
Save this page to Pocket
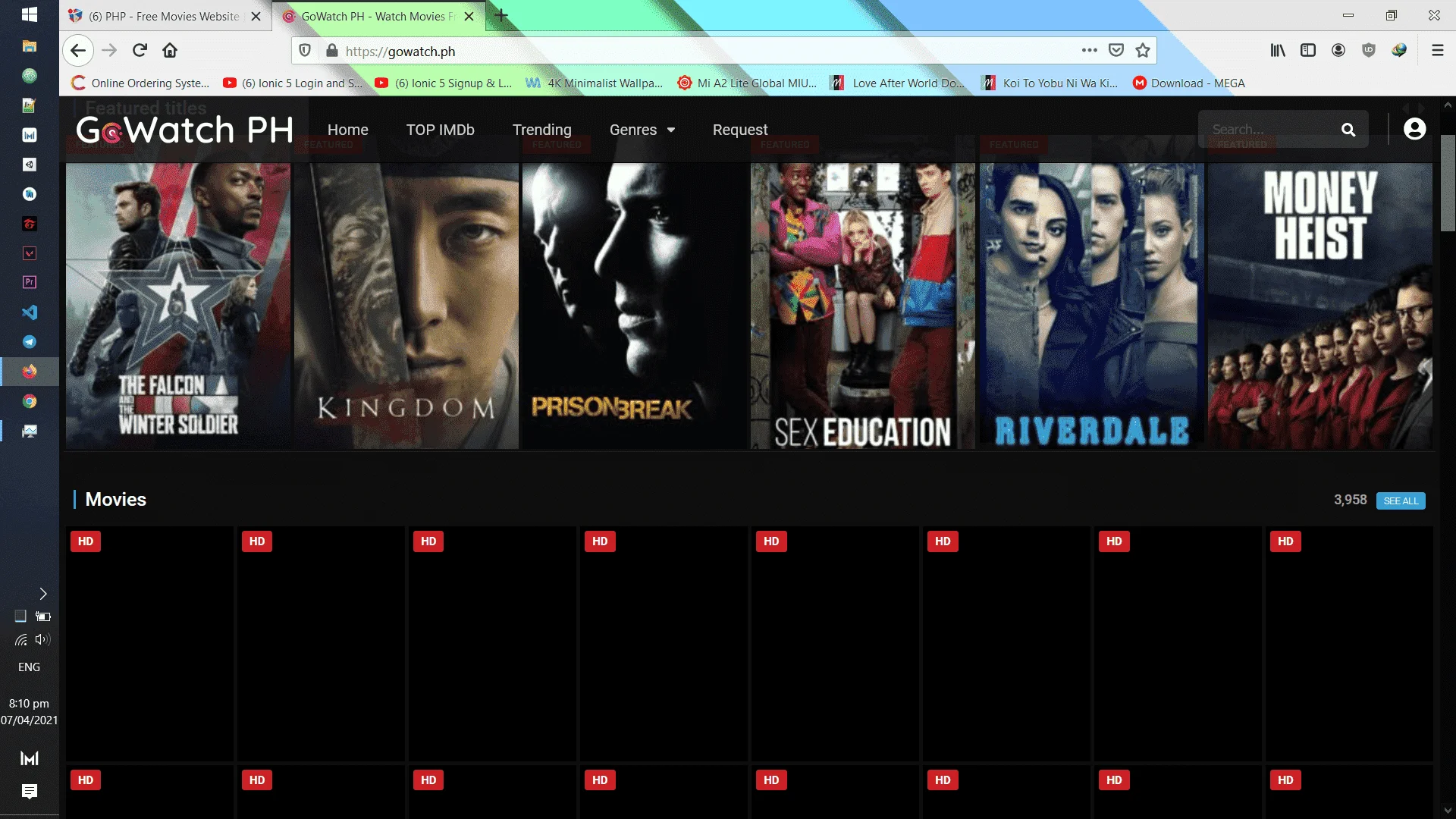point(1116,50)
